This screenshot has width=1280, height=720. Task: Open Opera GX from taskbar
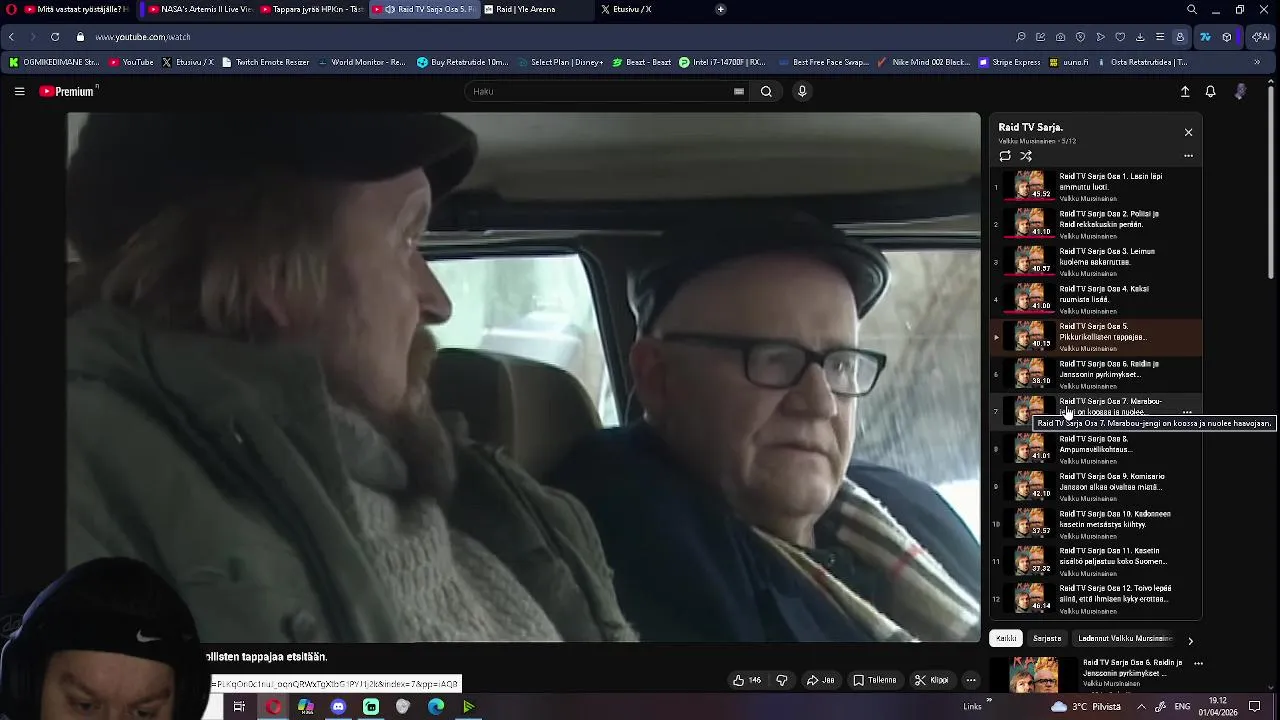(x=273, y=706)
